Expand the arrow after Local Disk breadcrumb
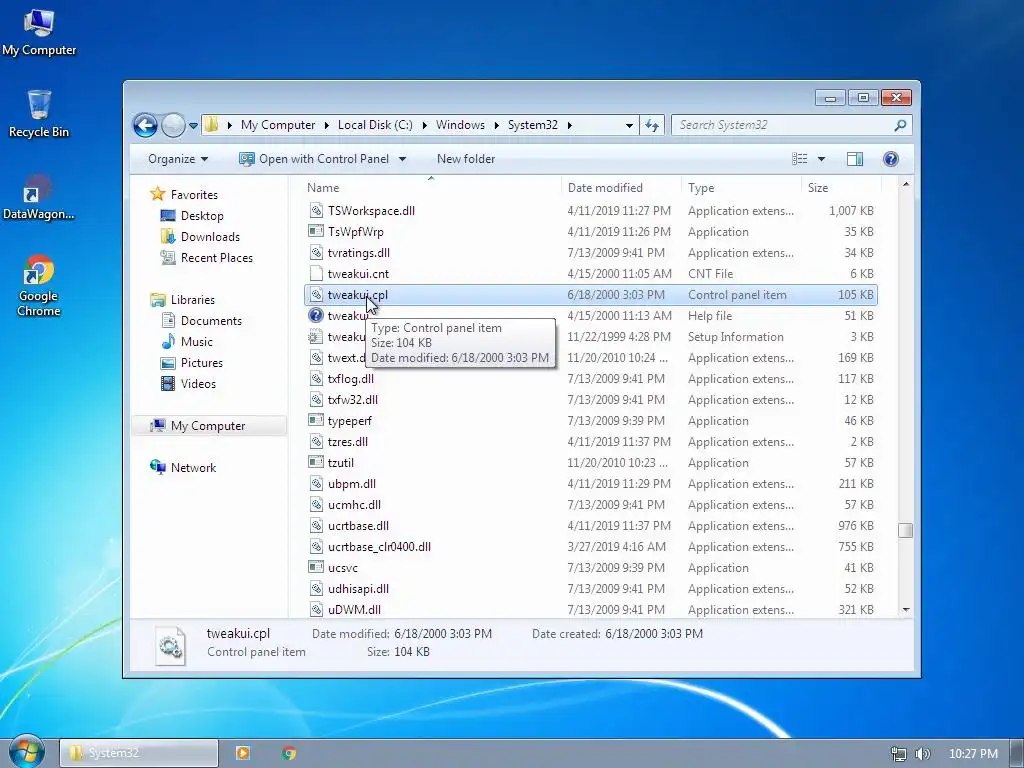The height and width of the screenshot is (768, 1024). click(x=424, y=125)
